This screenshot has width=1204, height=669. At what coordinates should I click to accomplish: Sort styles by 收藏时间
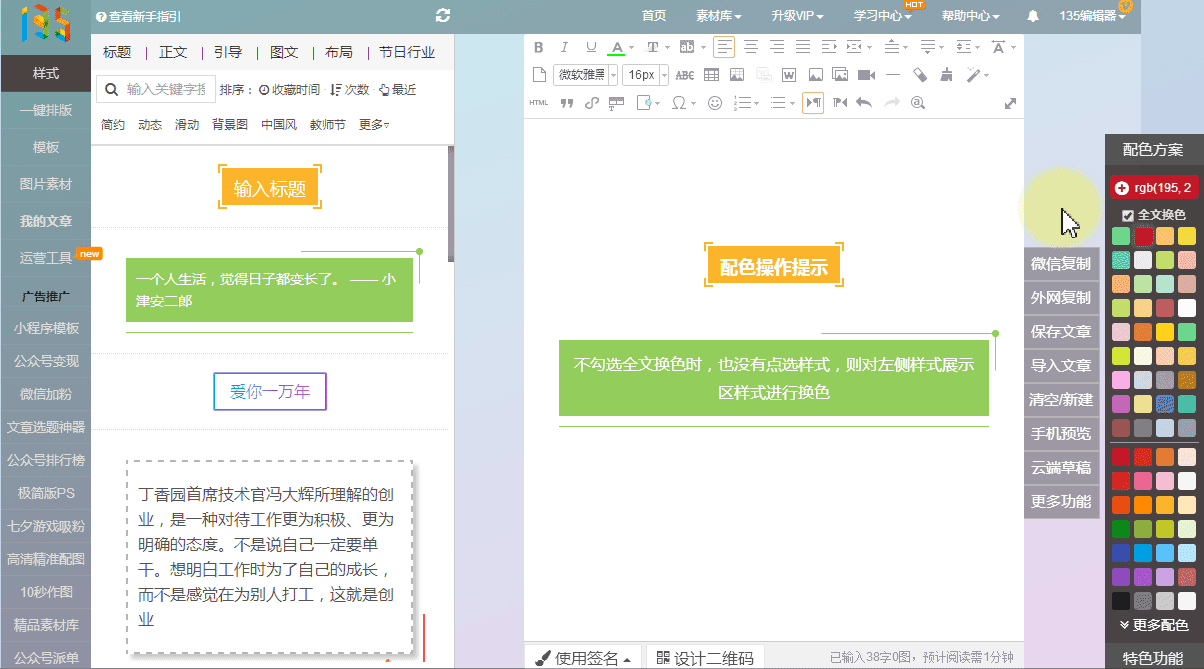[290, 90]
